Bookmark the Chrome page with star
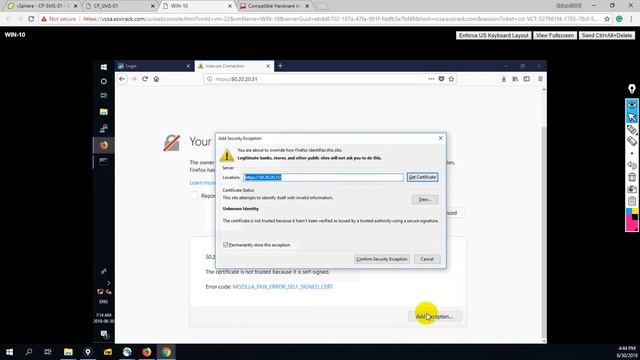This screenshot has height=360, width=640. (607, 19)
